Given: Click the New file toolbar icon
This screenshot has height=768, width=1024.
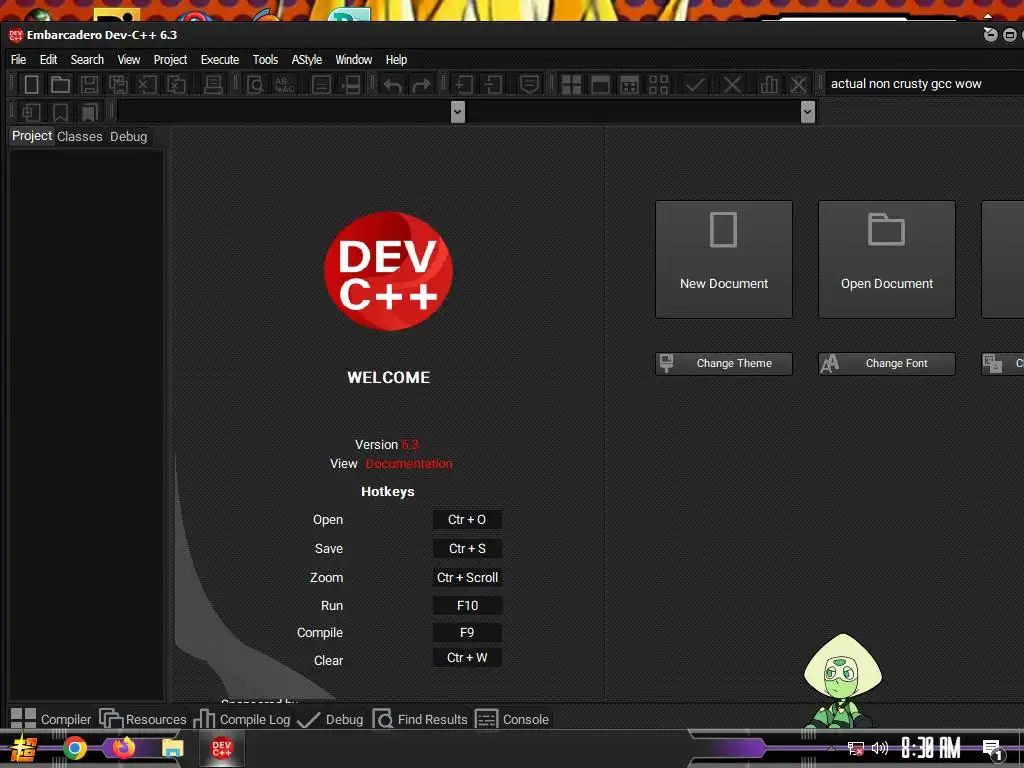Looking at the screenshot, I should coord(31,84).
